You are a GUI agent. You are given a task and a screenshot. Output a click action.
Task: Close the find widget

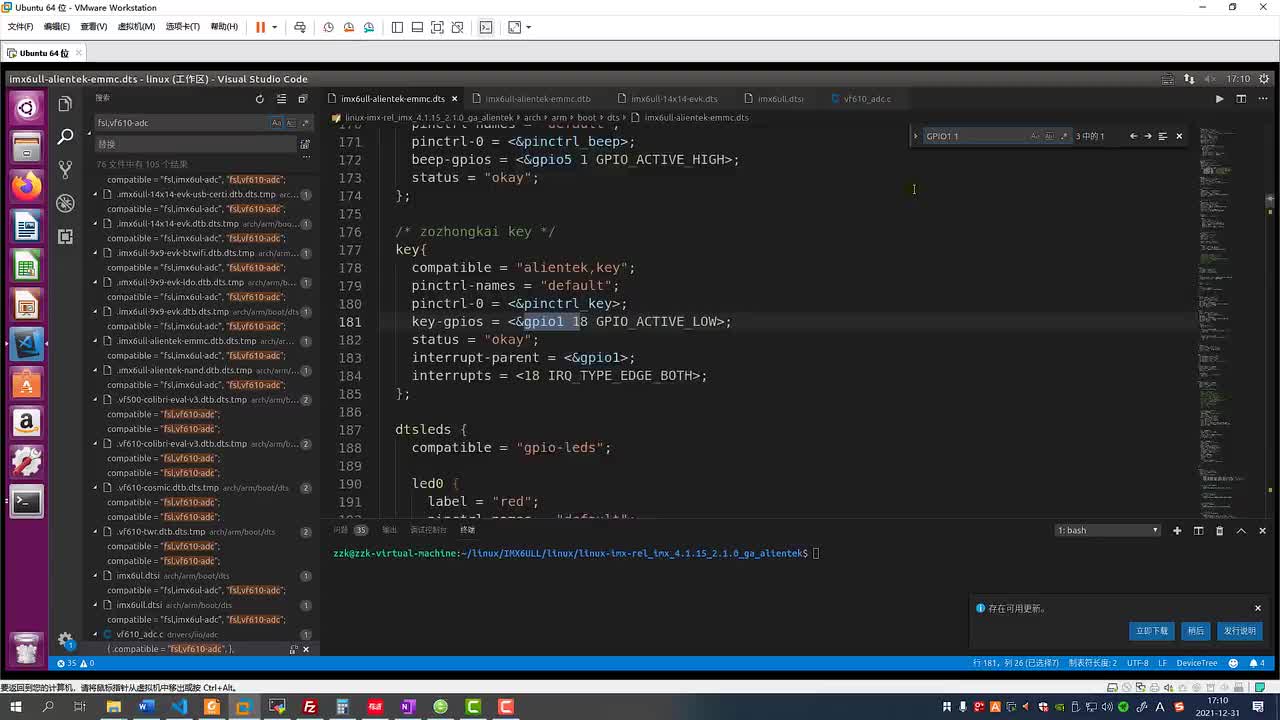tap(1179, 136)
